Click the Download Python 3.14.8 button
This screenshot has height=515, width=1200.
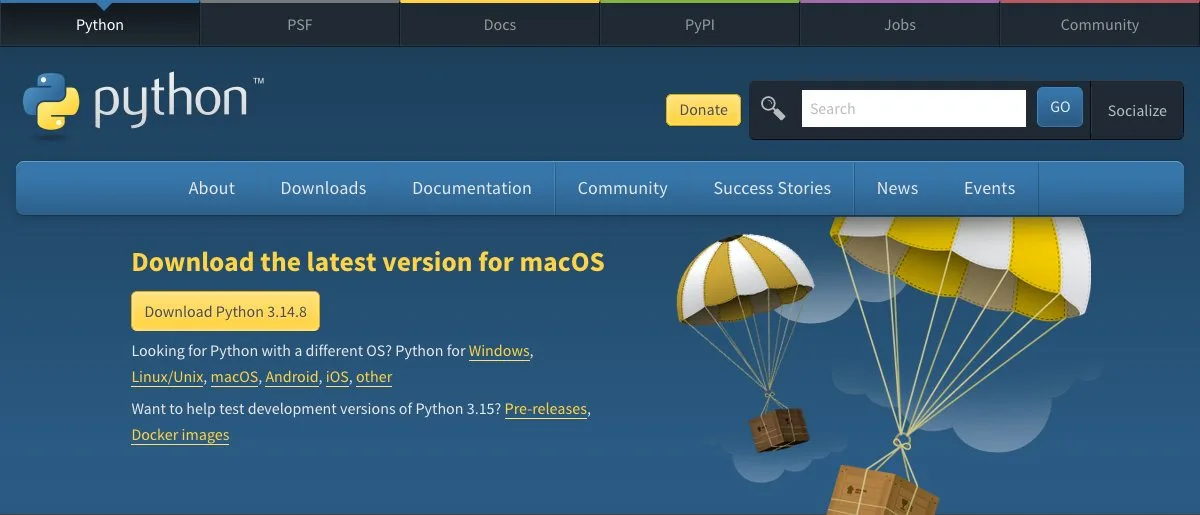225,311
